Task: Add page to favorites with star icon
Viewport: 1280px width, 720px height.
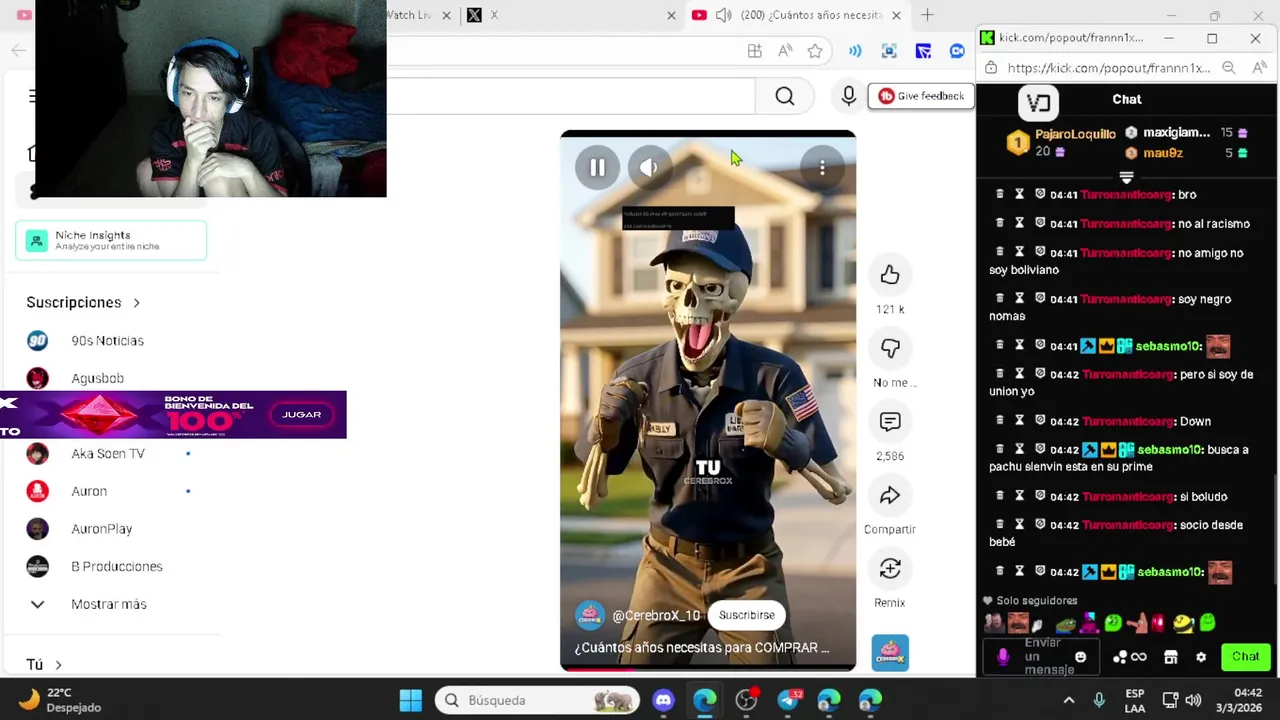Action: point(815,51)
